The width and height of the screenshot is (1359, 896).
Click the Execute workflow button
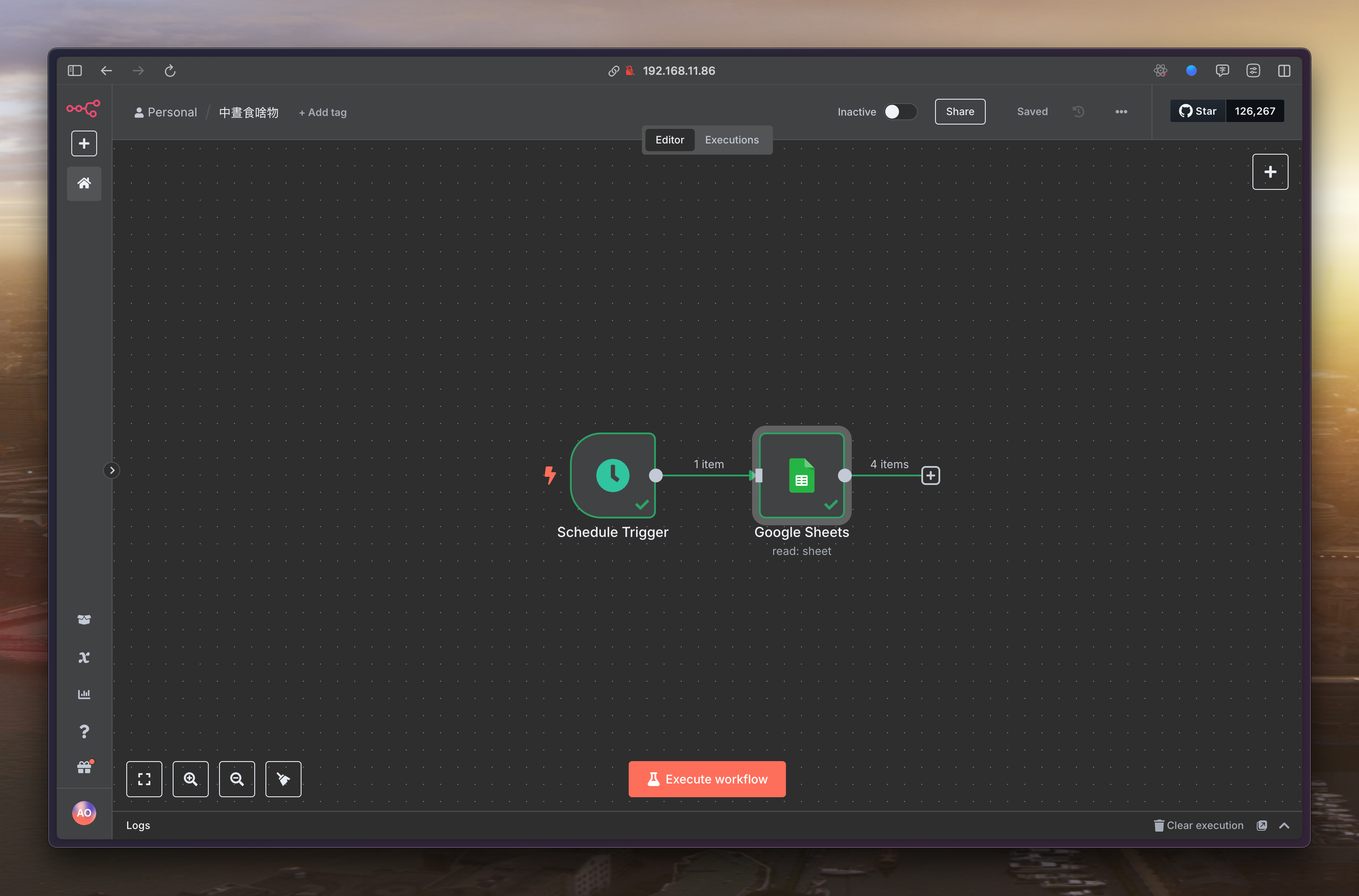pyautogui.click(x=707, y=779)
